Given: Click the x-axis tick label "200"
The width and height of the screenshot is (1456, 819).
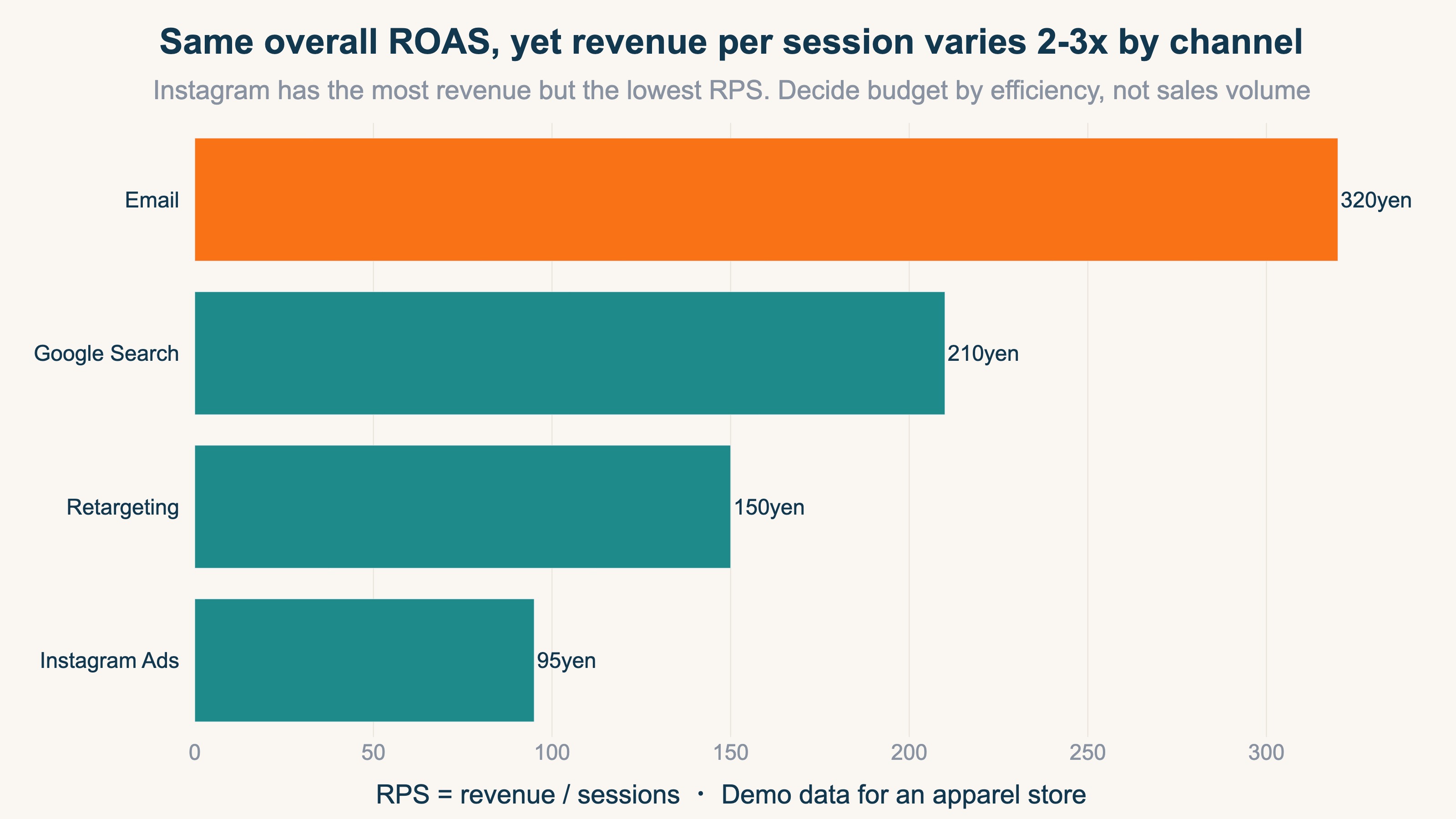Looking at the screenshot, I should (909, 753).
